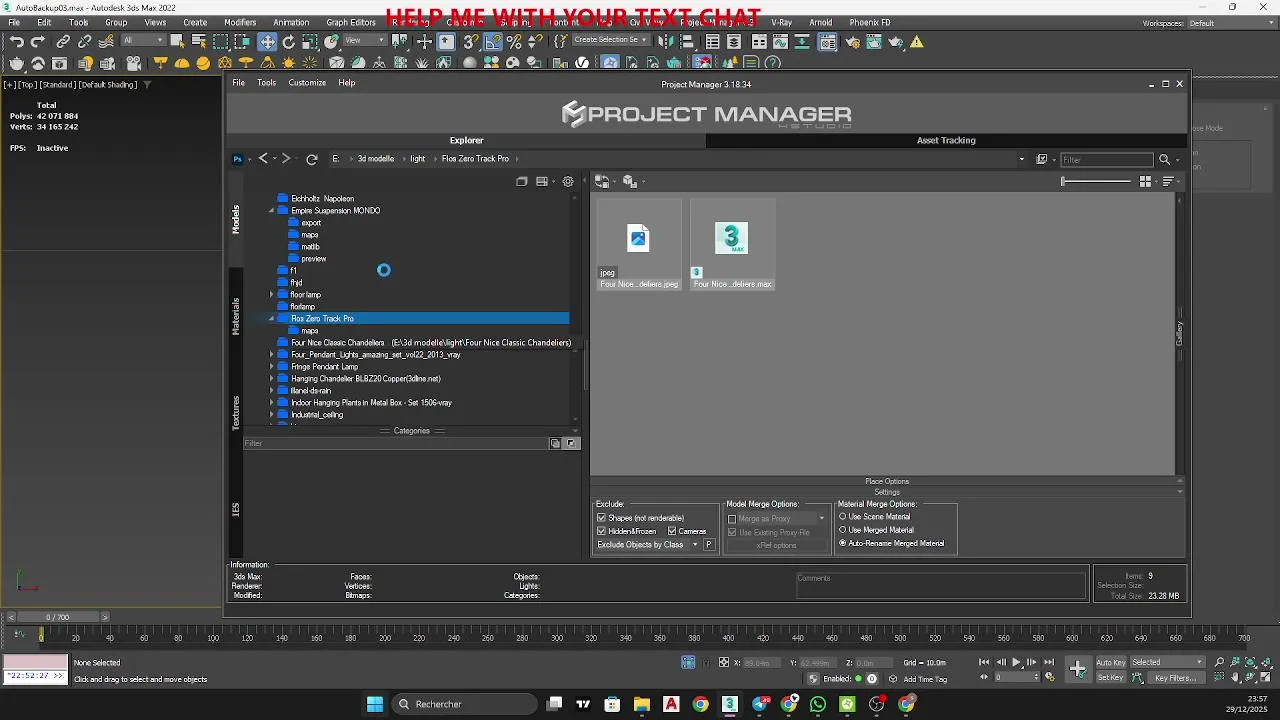This screenshot has height=720, width=1280.
Task: Undo the last action in 3ds Max
Action: [17, 41]
